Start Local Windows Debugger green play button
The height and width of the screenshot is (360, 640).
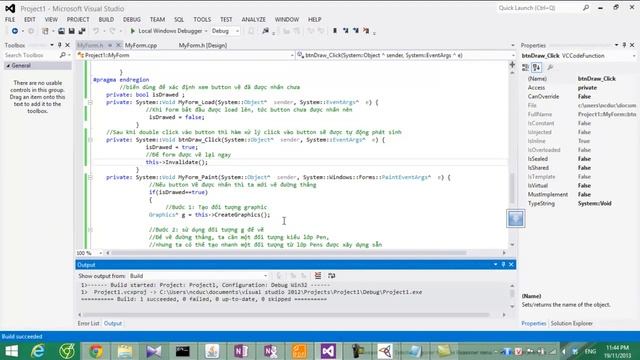(x=132, y=31)
